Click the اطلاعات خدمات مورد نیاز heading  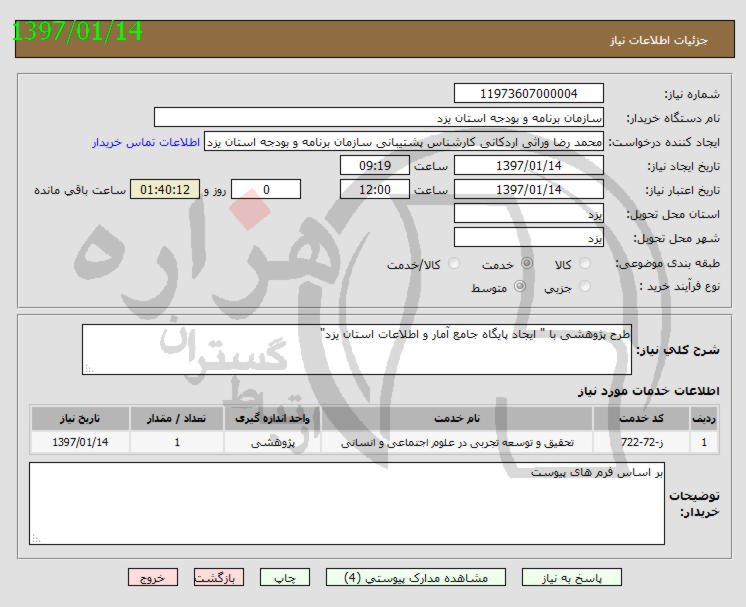pos(648,391)
